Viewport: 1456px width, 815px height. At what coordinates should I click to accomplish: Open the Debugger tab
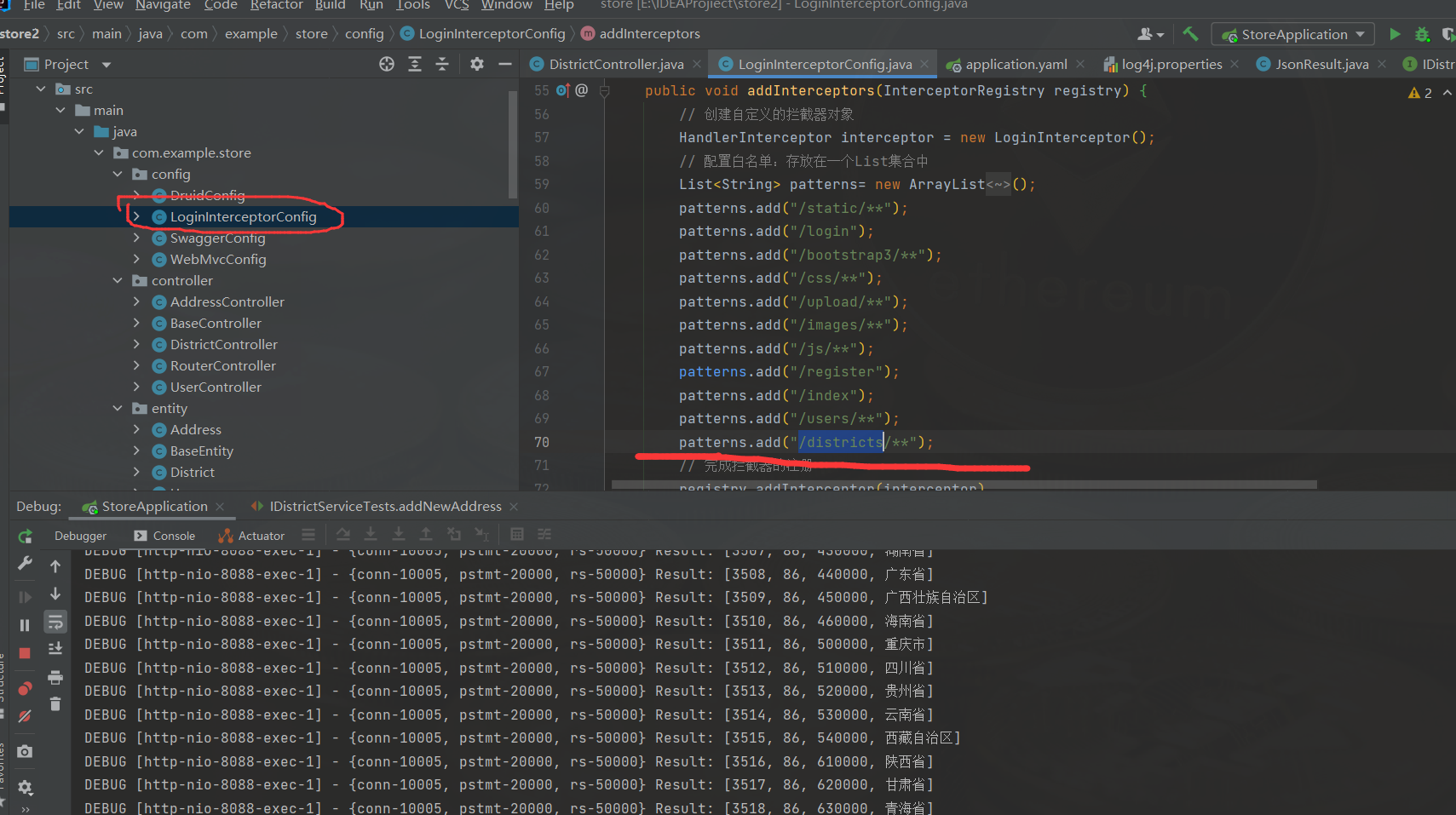tap(81, 536)
